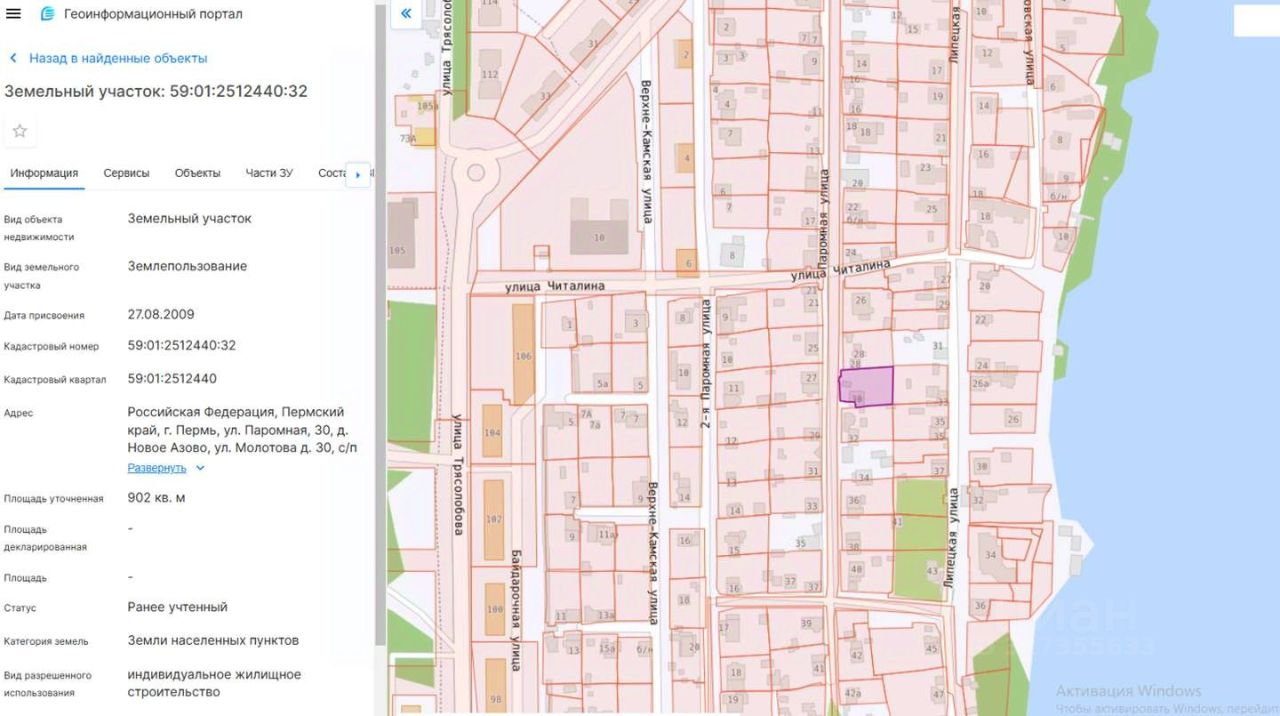Switch to the Сервисы tab
Viewport: 1280px width, 716px height.
[126, 173]
